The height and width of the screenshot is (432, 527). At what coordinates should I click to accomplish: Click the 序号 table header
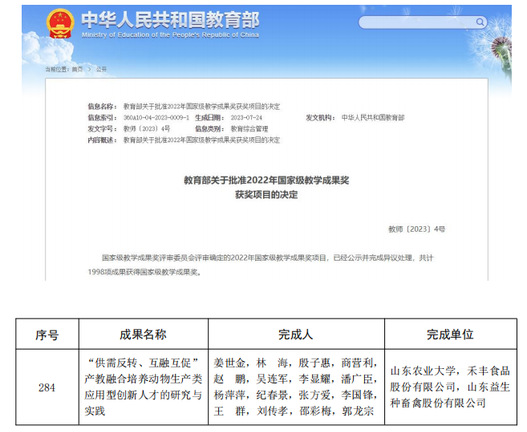47,335
